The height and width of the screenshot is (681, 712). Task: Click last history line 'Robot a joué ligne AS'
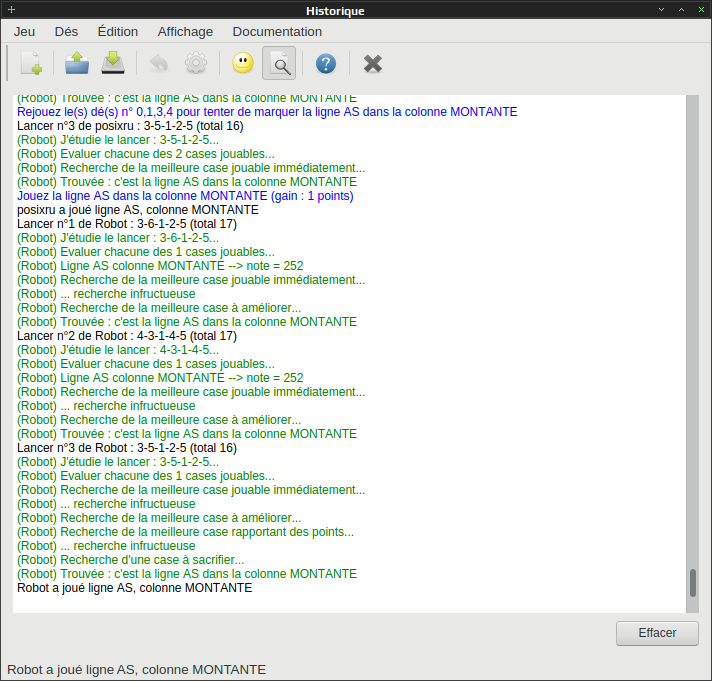pyautogui.click(x=134, y=588)
